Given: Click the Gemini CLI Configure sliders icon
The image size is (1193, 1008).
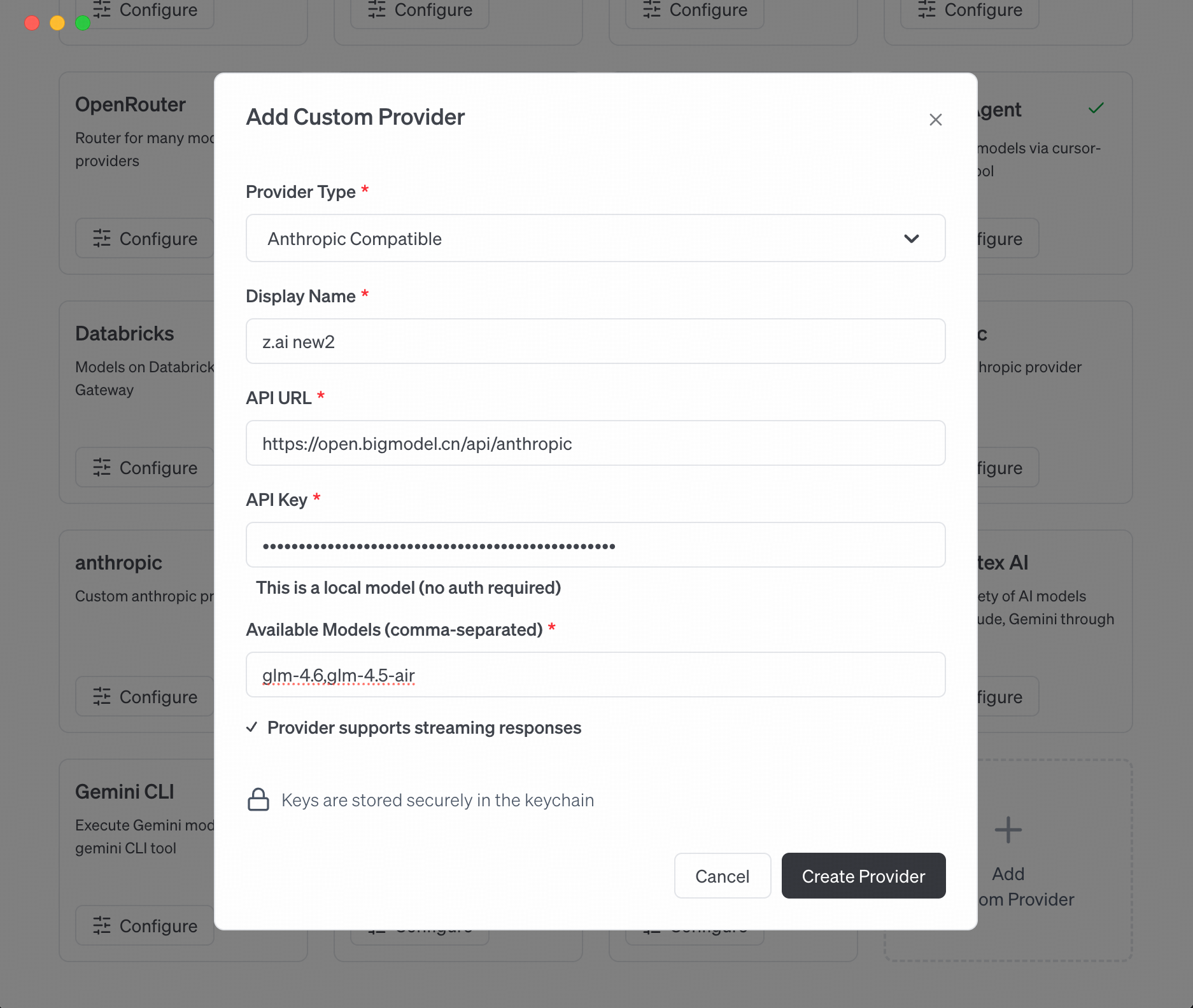Looking at the screenshot, I should pos(102,926).
